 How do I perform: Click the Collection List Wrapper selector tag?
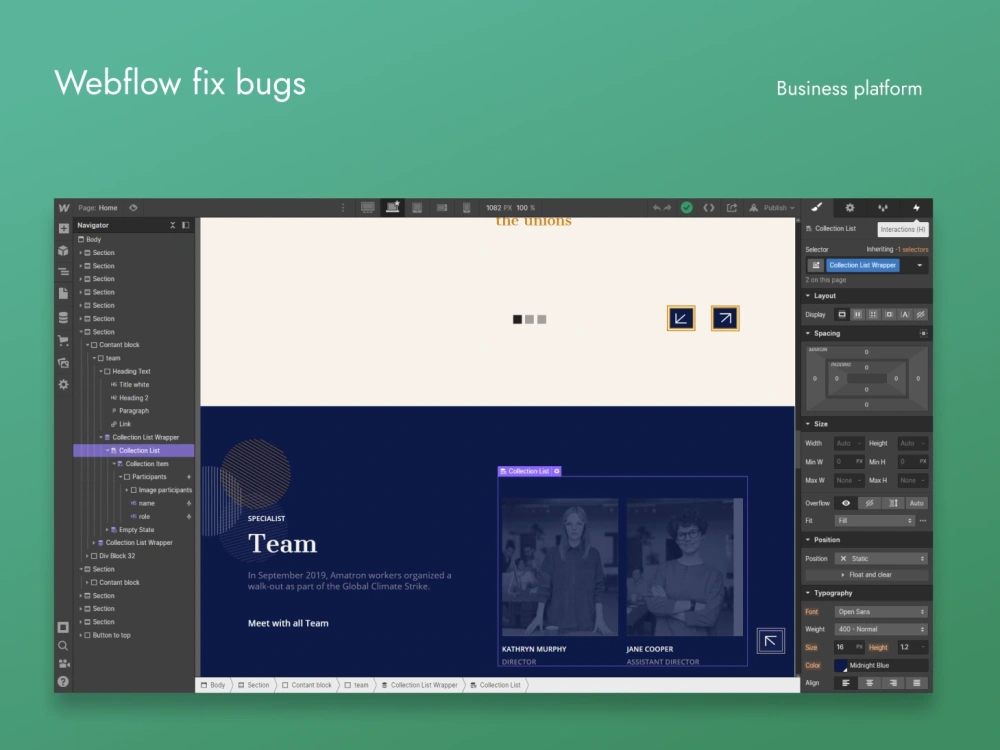(x=862, y=265)
